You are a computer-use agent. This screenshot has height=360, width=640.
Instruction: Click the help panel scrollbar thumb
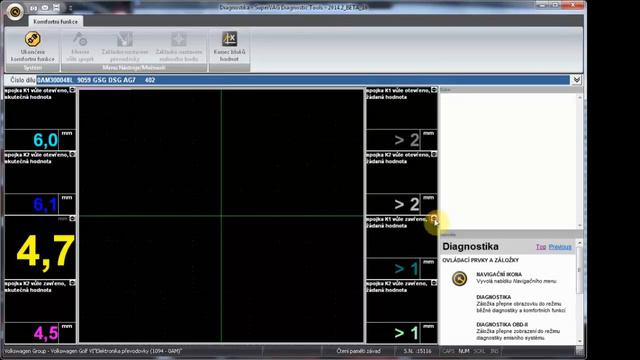tap(579, 270)
